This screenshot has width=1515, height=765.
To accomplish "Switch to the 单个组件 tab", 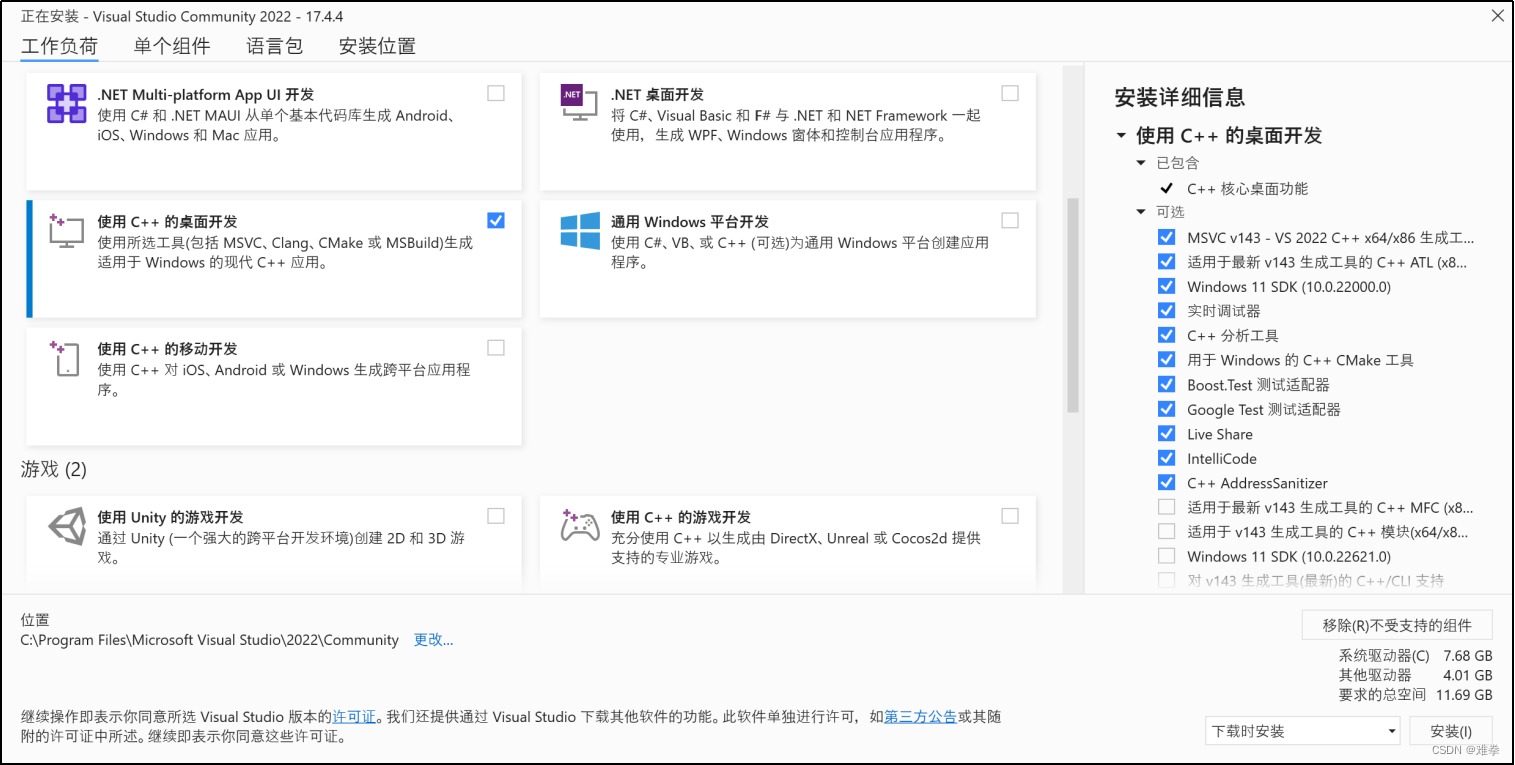I will pos(172,46).
